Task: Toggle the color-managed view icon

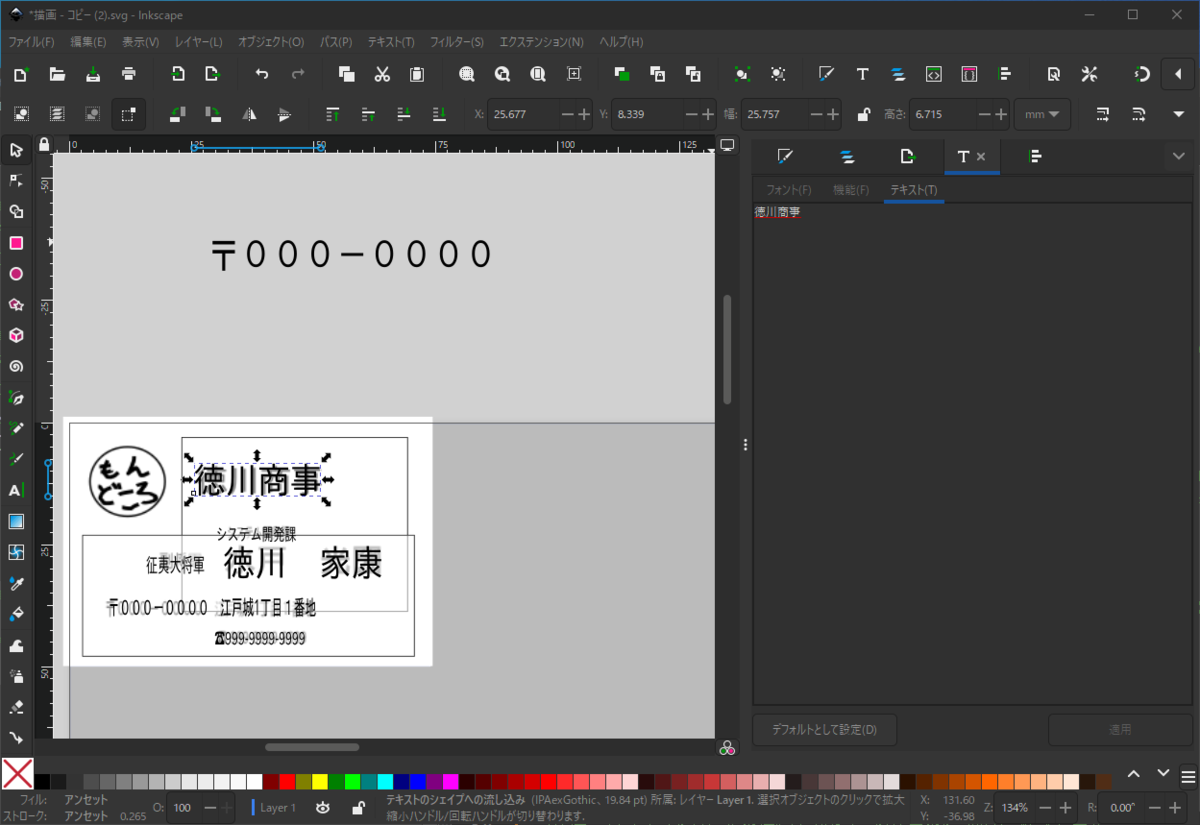Action: pyautogui.click(x=727, y=747)
